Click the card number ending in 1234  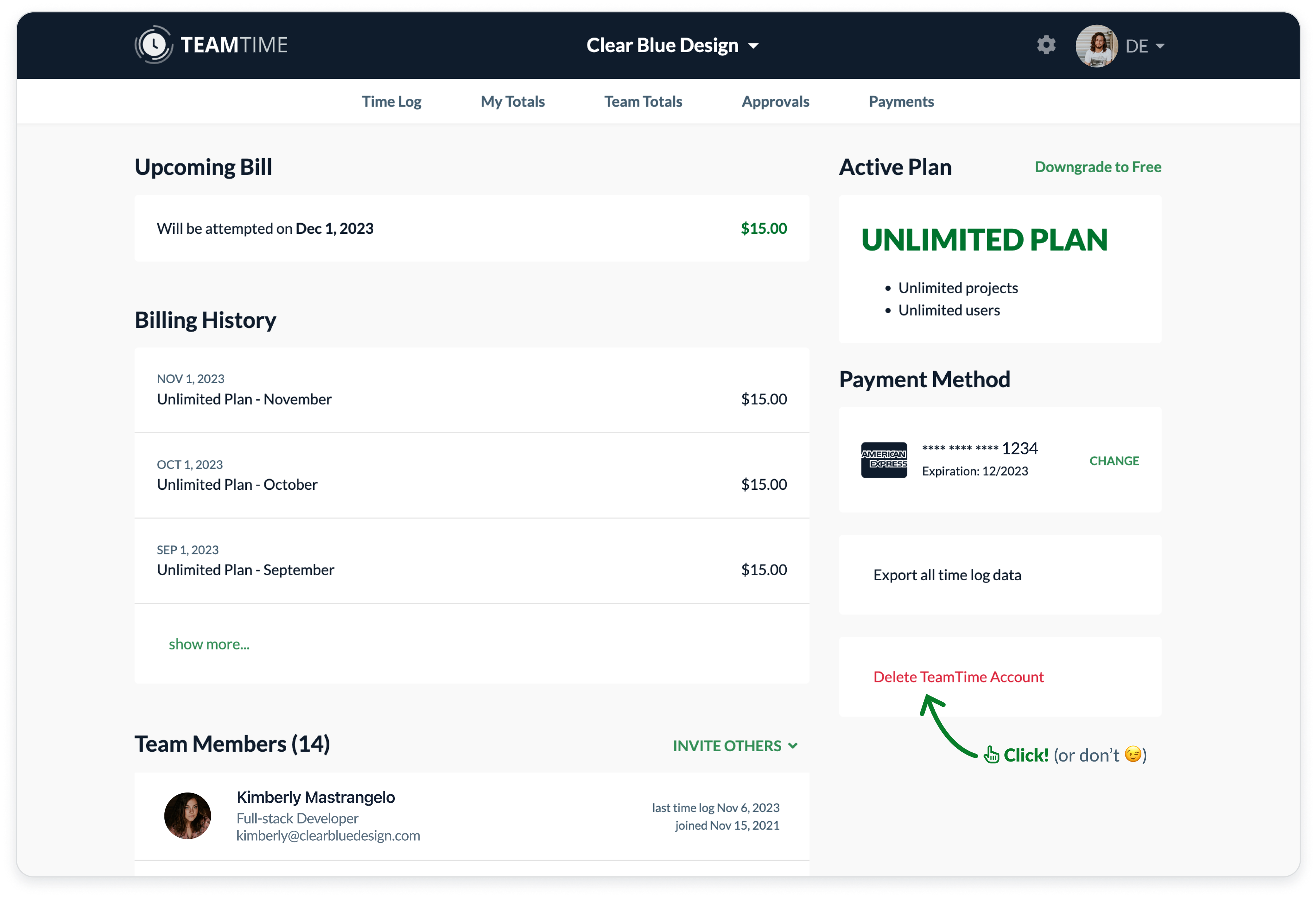[980, 449]
